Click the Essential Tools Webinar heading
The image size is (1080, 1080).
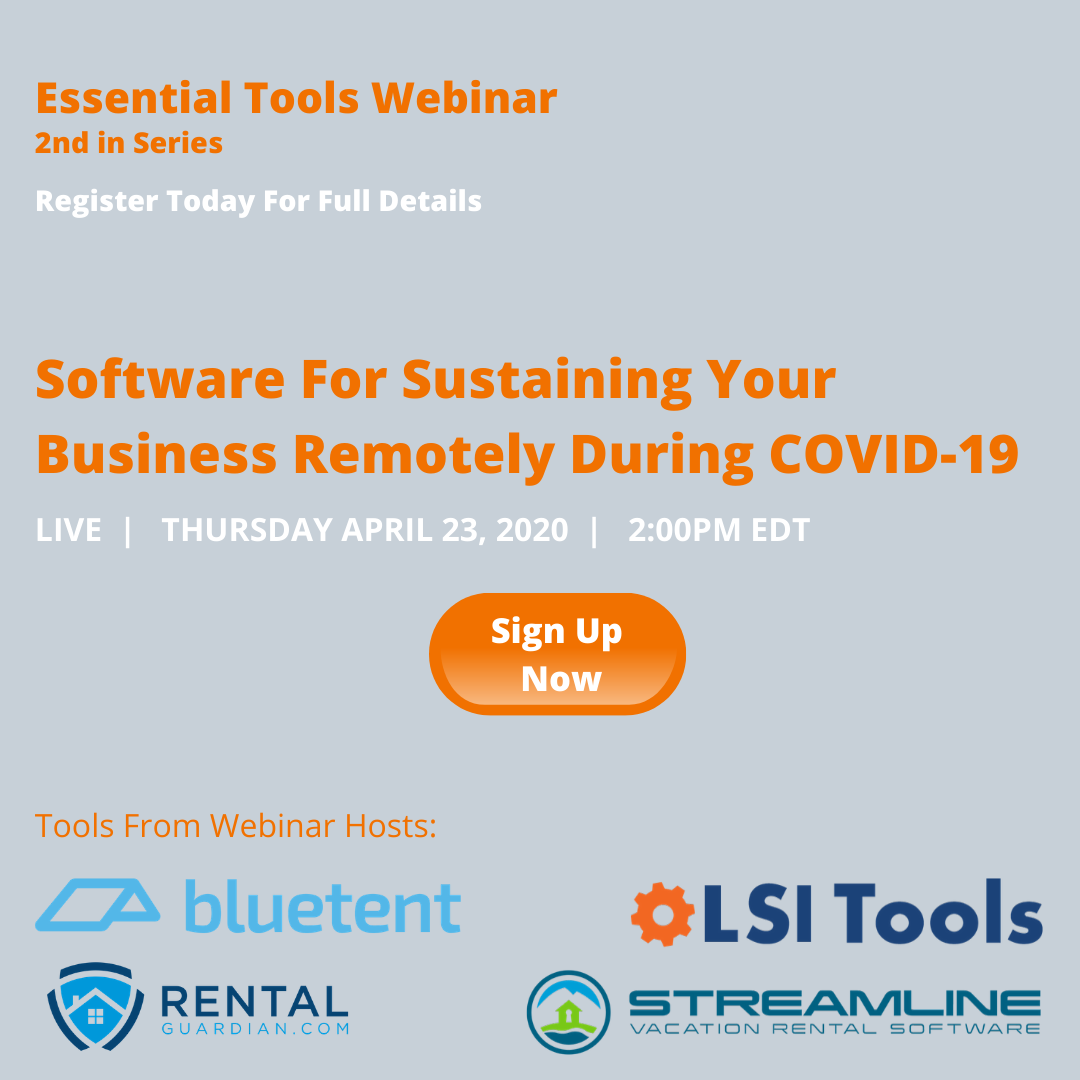[x=296, y=98]
